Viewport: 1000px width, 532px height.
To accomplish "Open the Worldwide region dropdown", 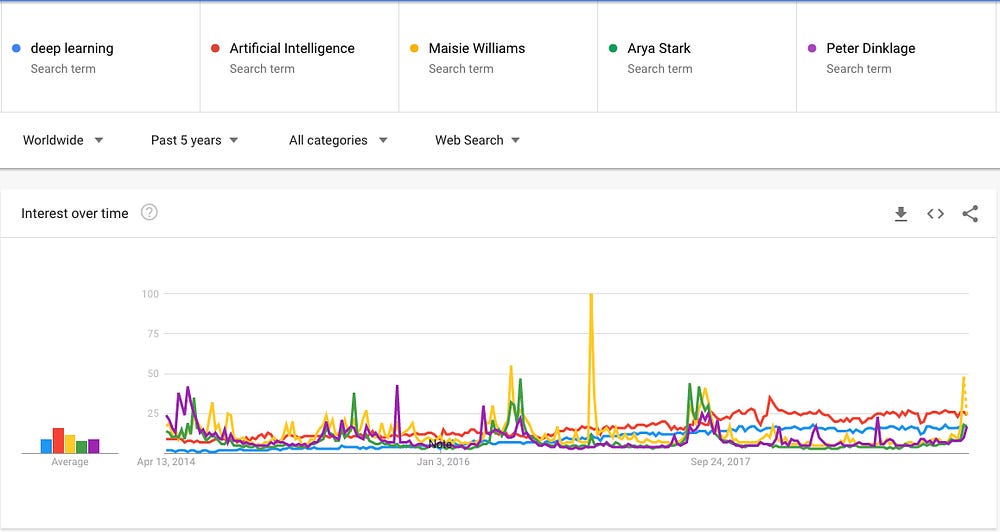I will [63, 140].
